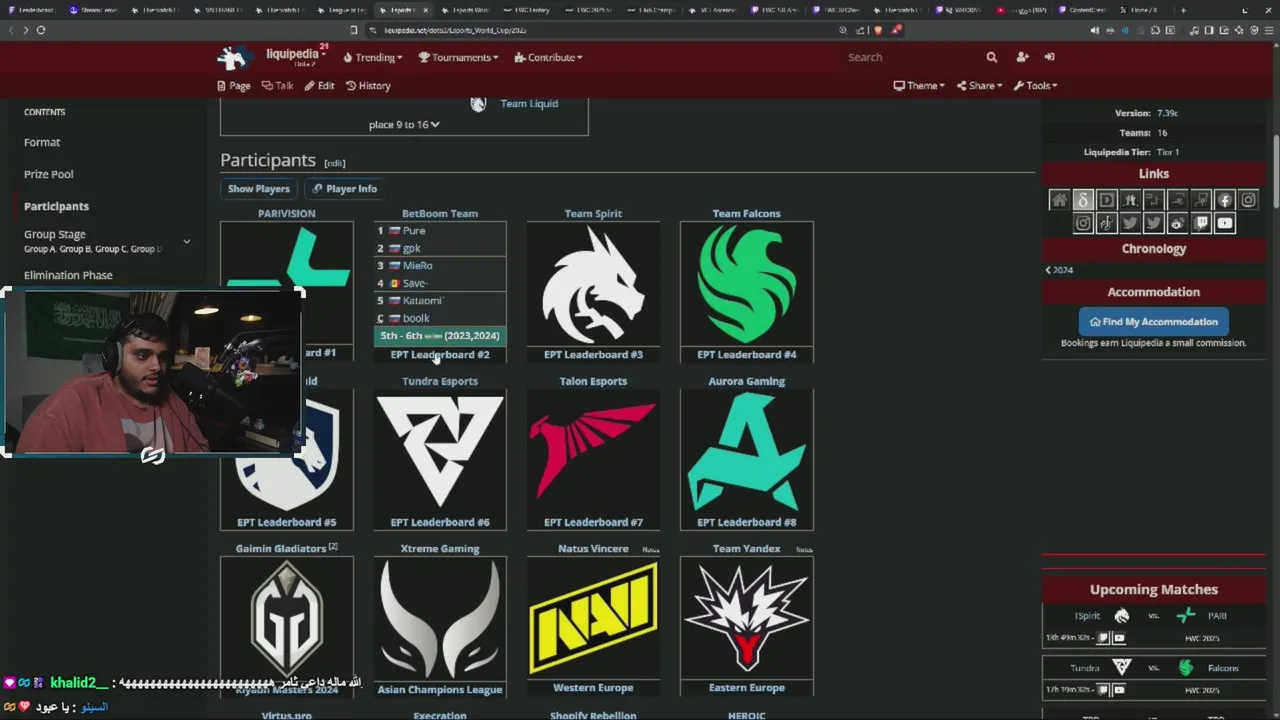Open the Team Liquid link
The width and height of the screenshot is (1280, 720).
[529, 103]
